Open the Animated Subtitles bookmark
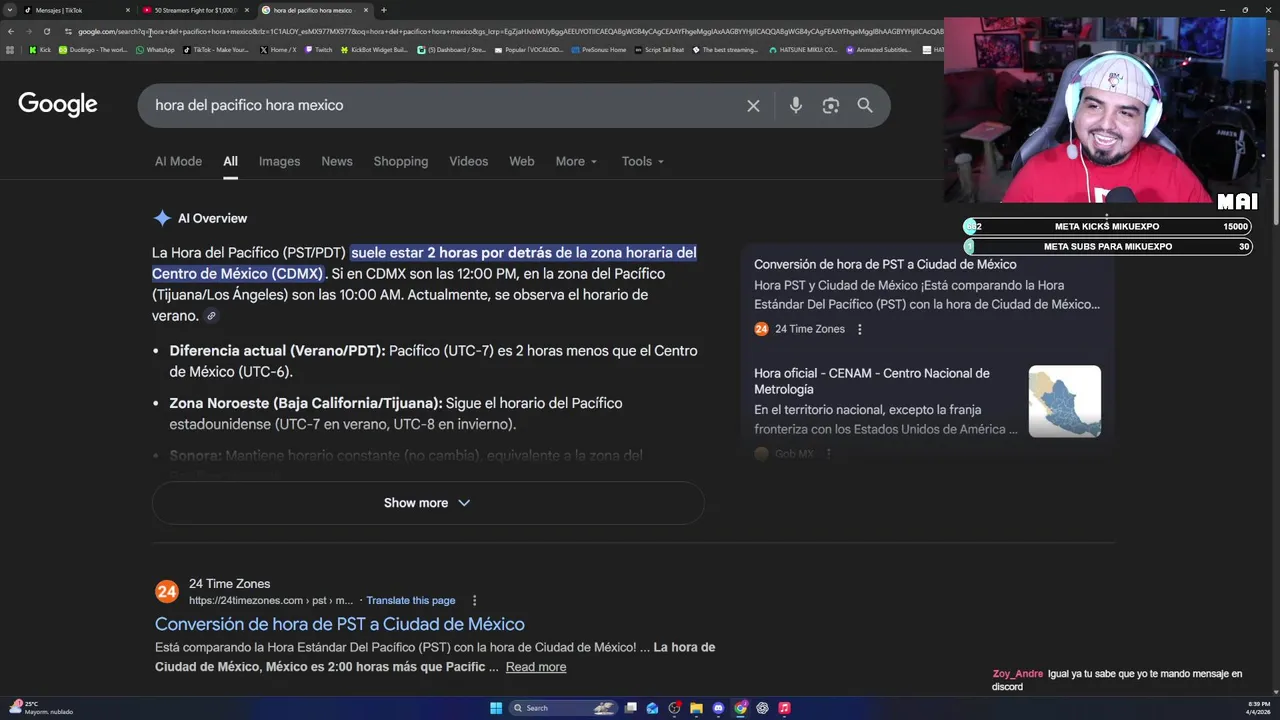The height and width of the screenshot is (720, 1280). (x=879, y=49)
